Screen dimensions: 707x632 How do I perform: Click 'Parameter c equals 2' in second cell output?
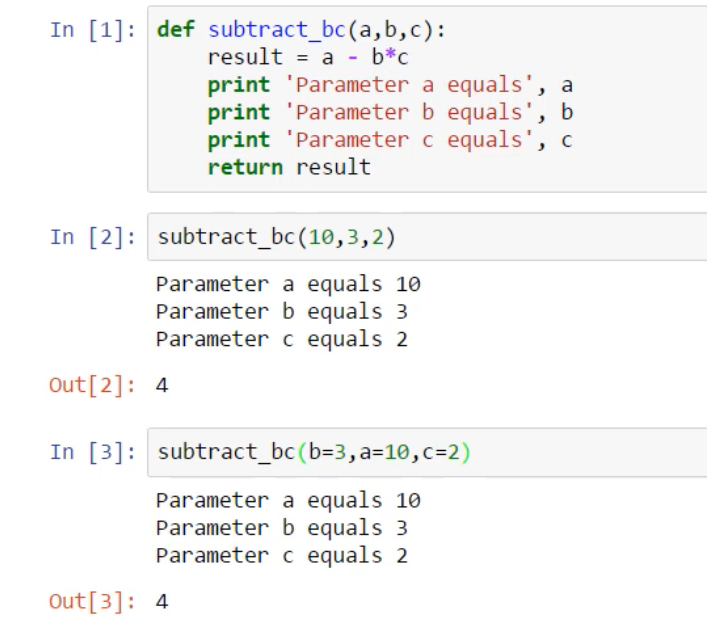pyautogui.click(x=282, y=339)
